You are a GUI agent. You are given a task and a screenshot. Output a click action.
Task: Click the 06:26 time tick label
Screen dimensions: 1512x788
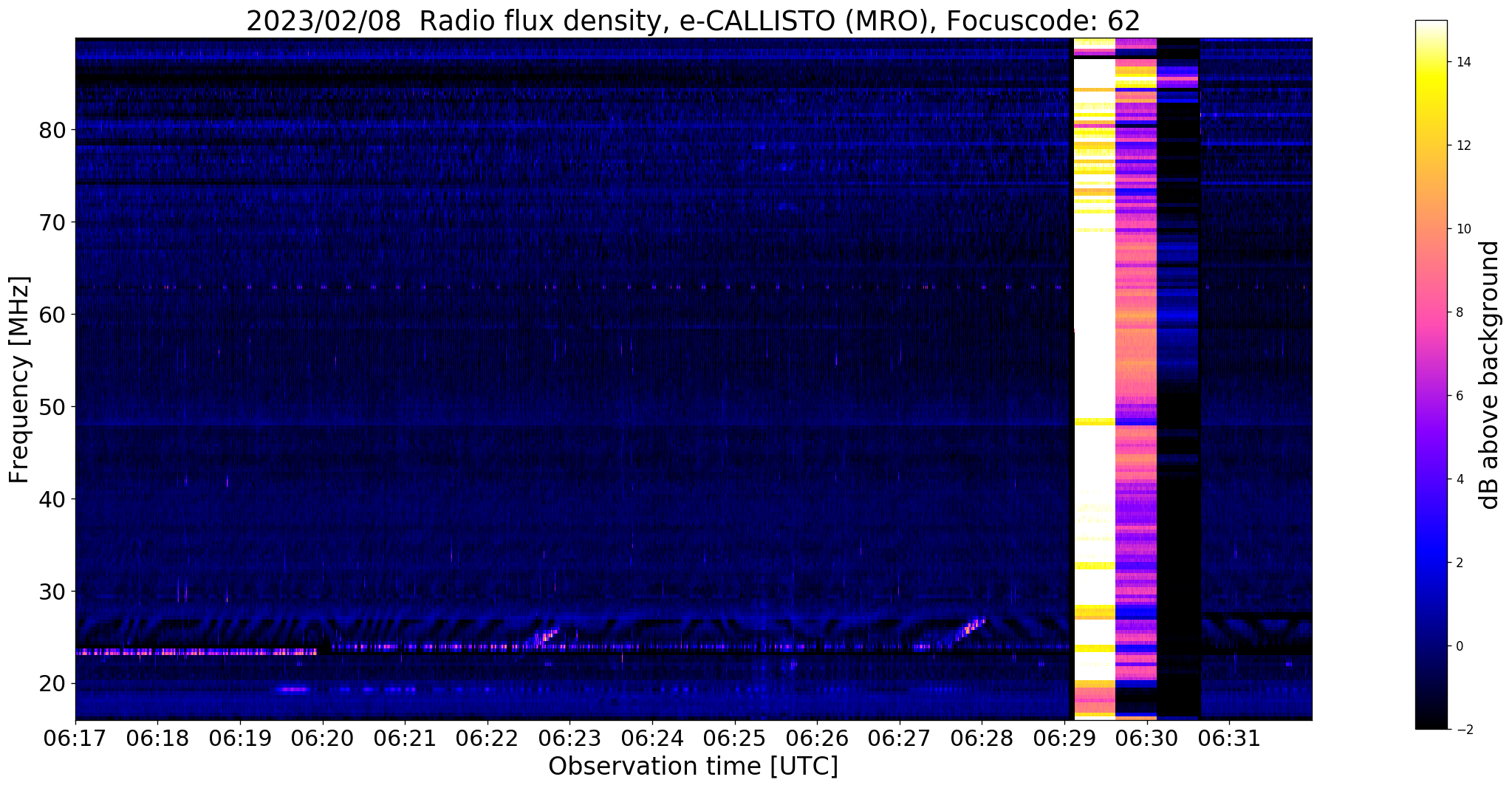(x=817, y=737)
